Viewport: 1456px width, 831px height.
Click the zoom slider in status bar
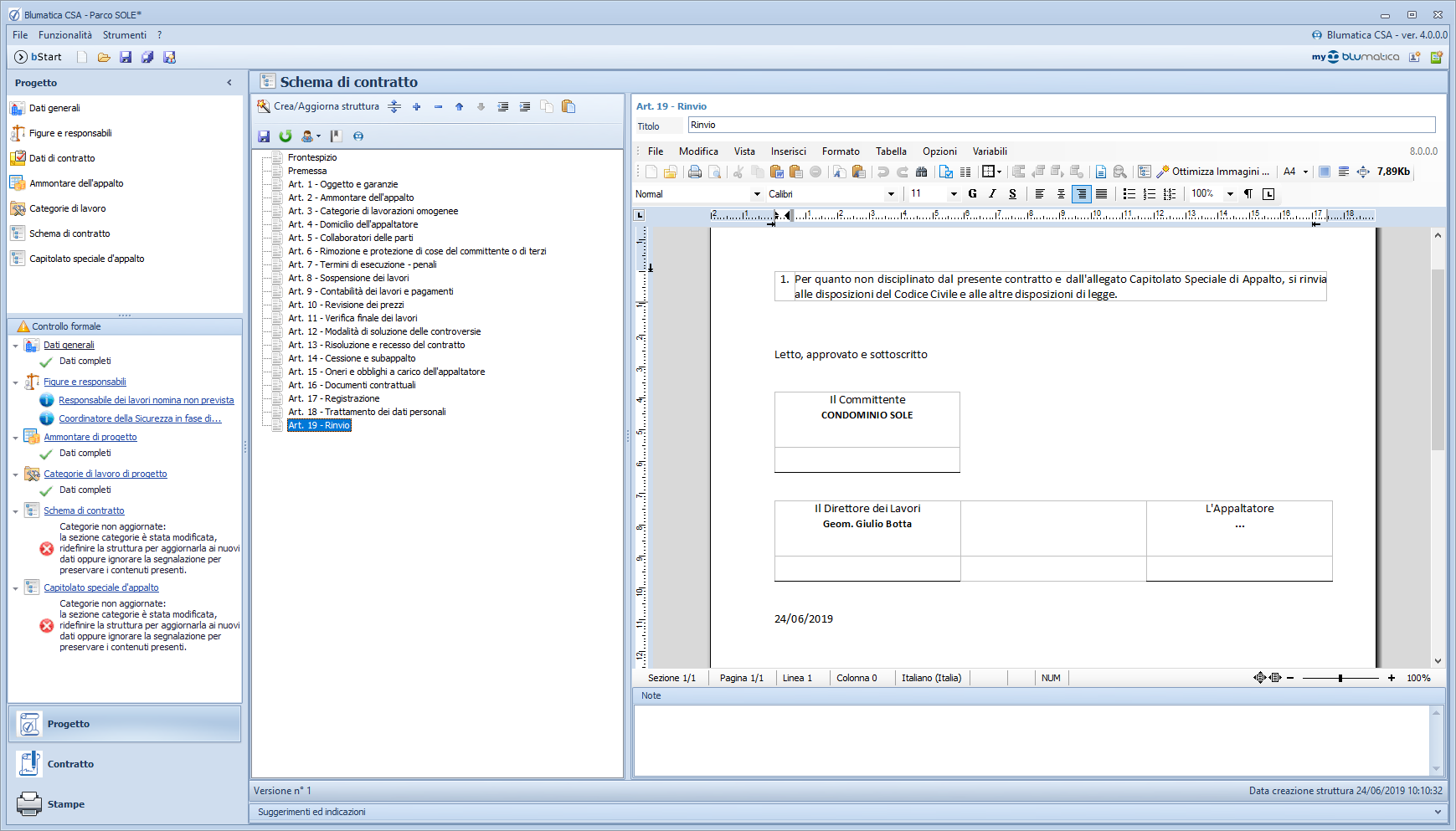point(1340,678)
